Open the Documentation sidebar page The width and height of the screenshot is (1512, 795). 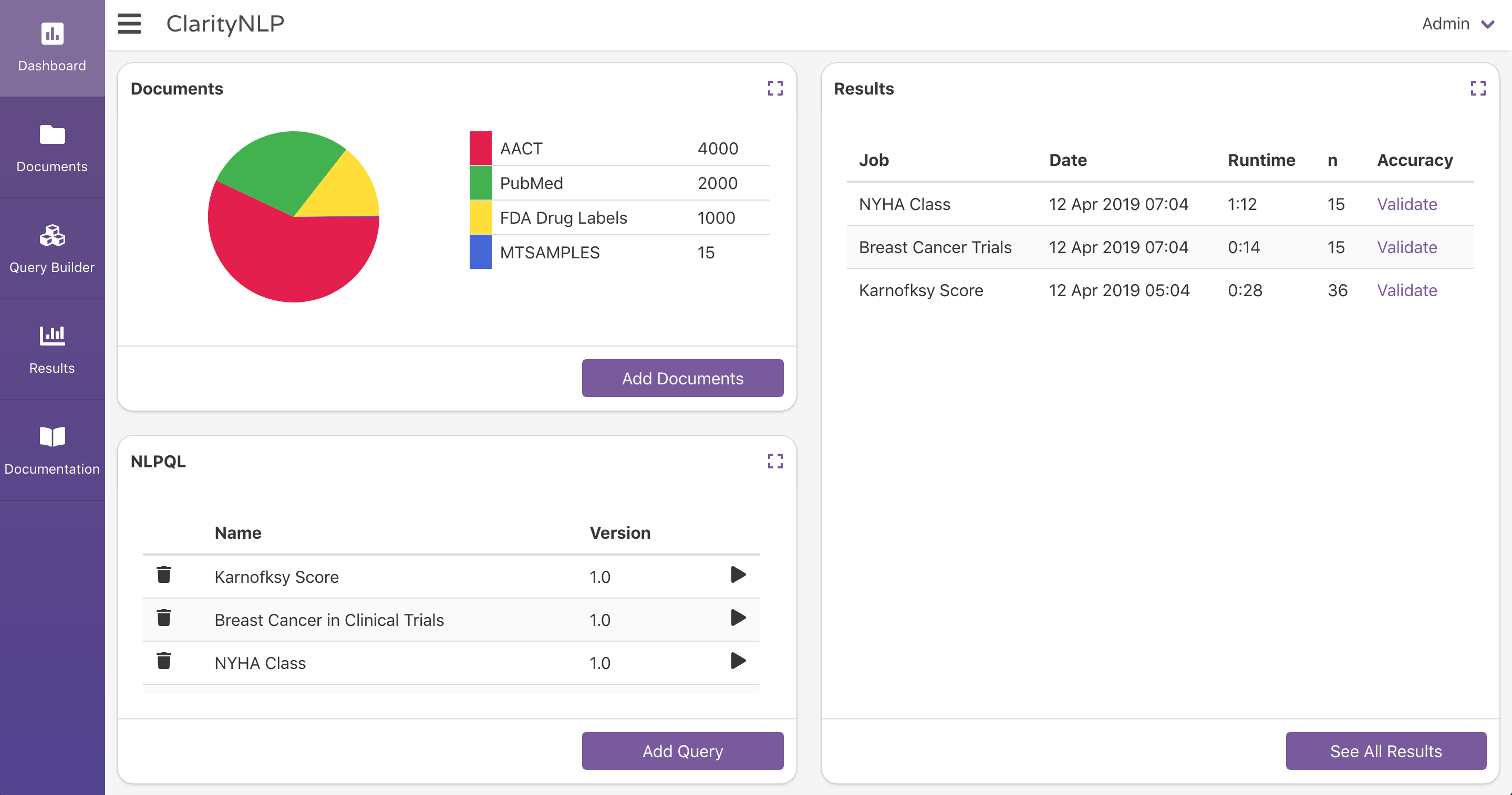52,451
